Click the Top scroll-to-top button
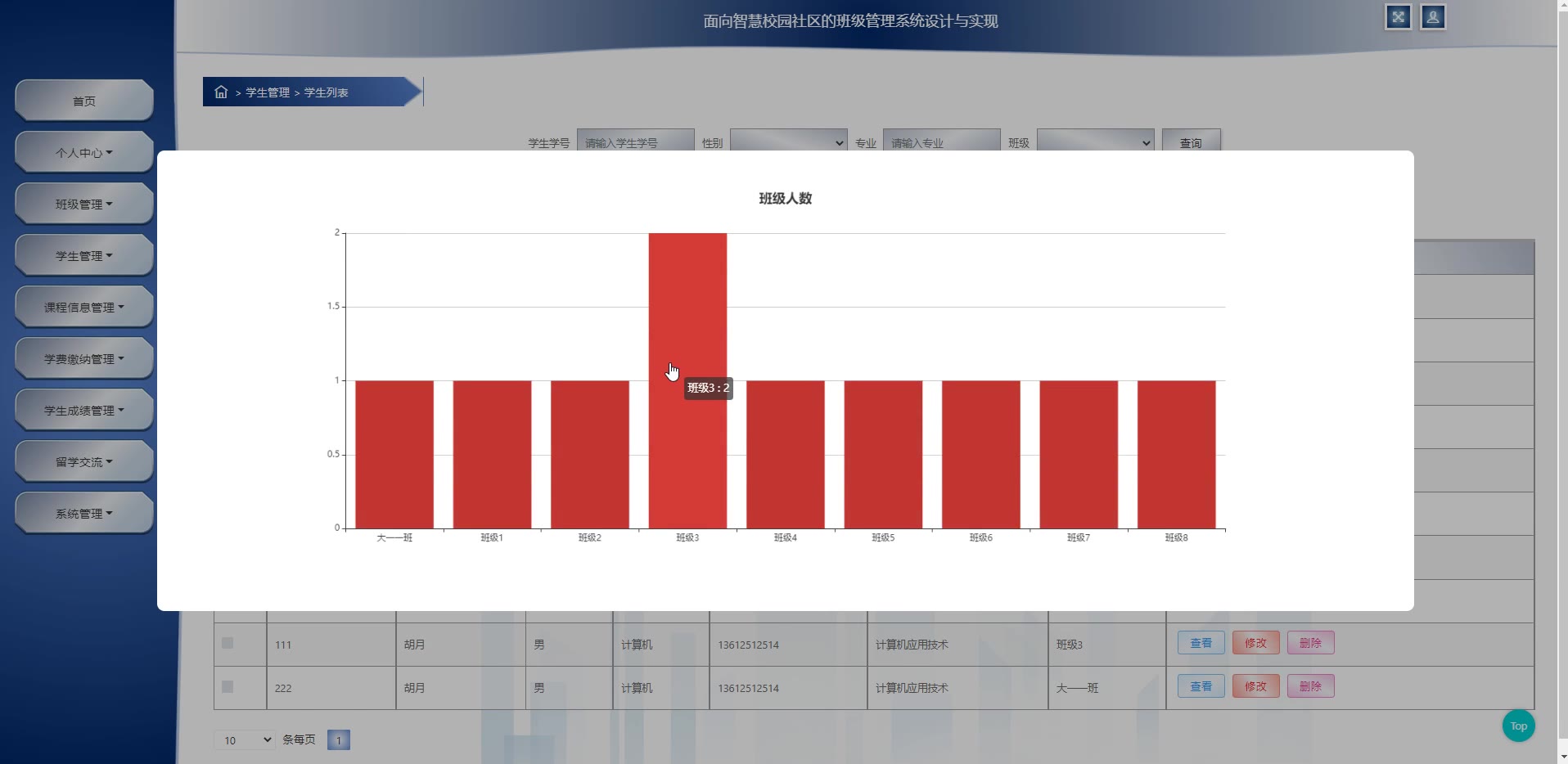 1519,726
